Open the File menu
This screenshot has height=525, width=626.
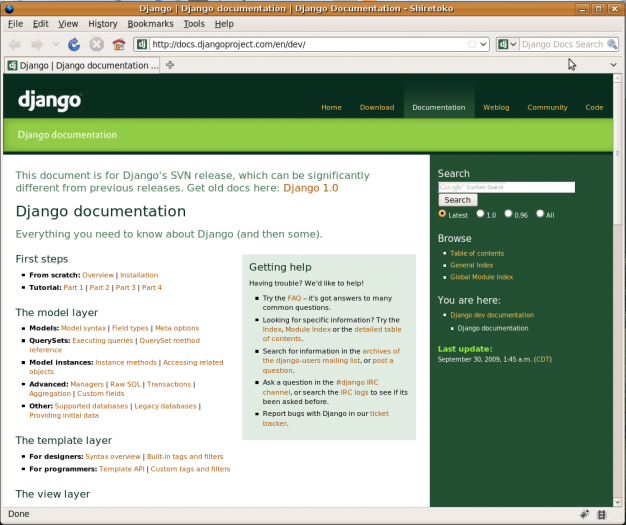(x=15, y=24)
